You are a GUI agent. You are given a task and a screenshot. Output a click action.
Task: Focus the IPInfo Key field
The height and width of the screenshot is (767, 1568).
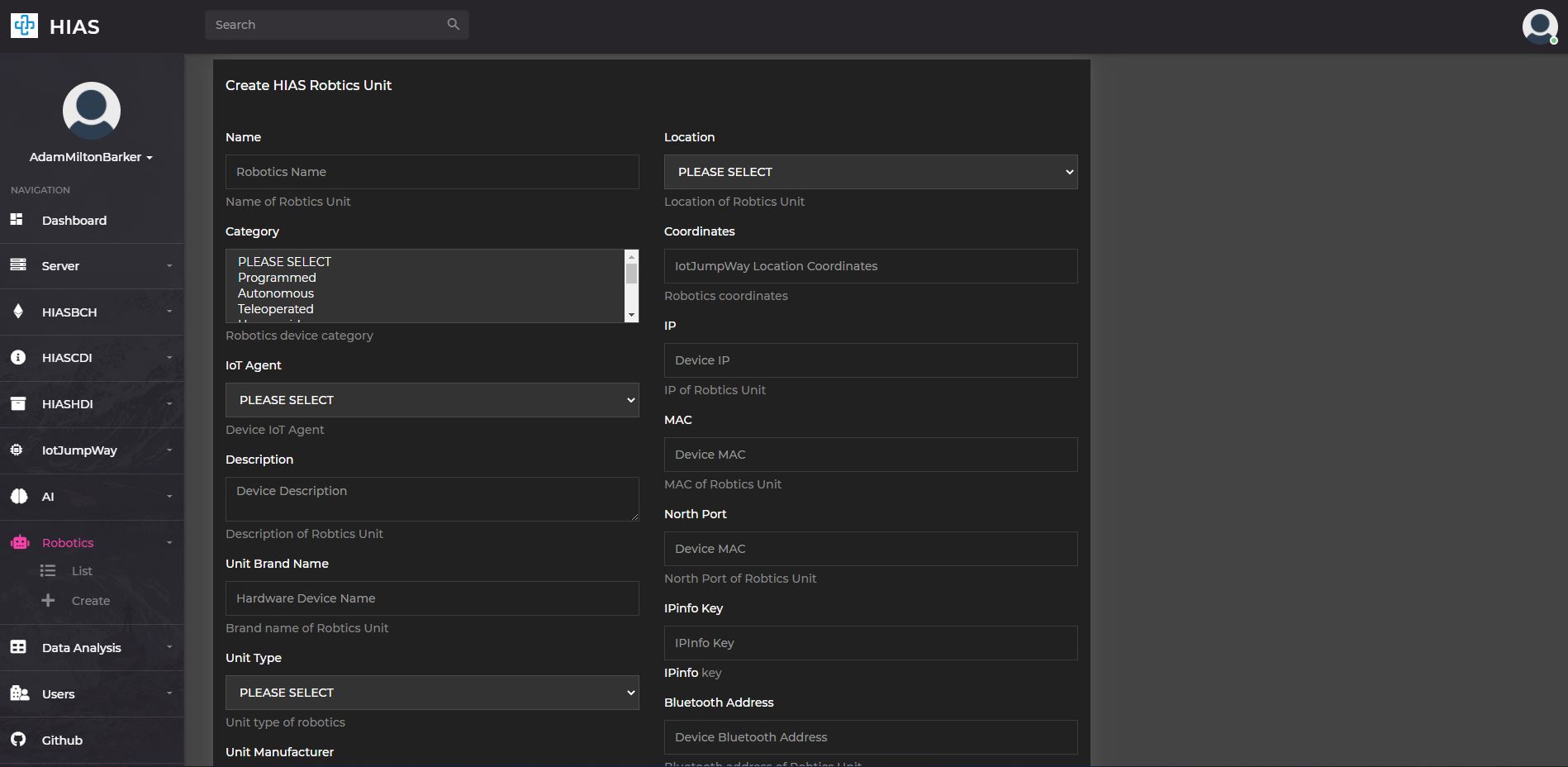tap(871, 643)
